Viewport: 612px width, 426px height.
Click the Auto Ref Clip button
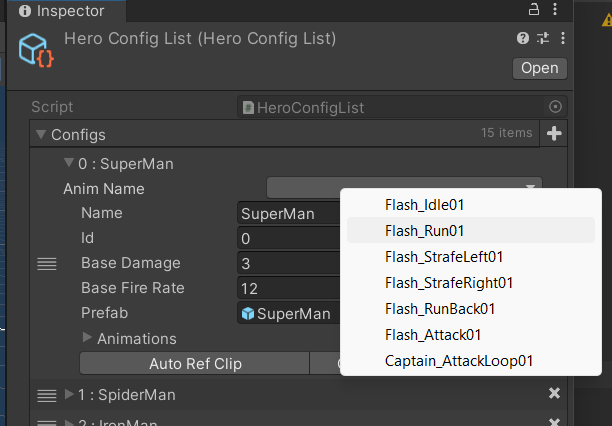pyautogui.click(x=195, y=364)
